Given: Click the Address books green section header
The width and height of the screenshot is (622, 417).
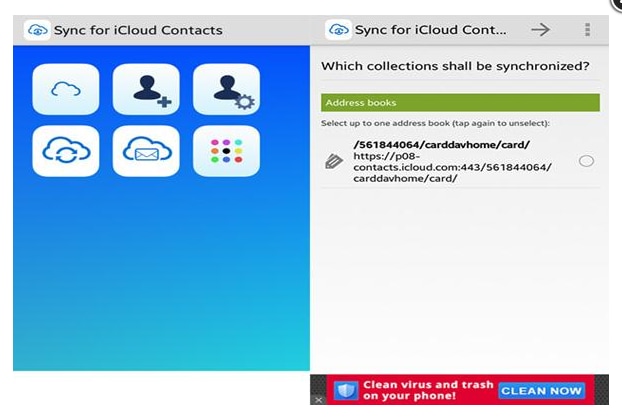Looking at the screenshot, I should 460,103.
